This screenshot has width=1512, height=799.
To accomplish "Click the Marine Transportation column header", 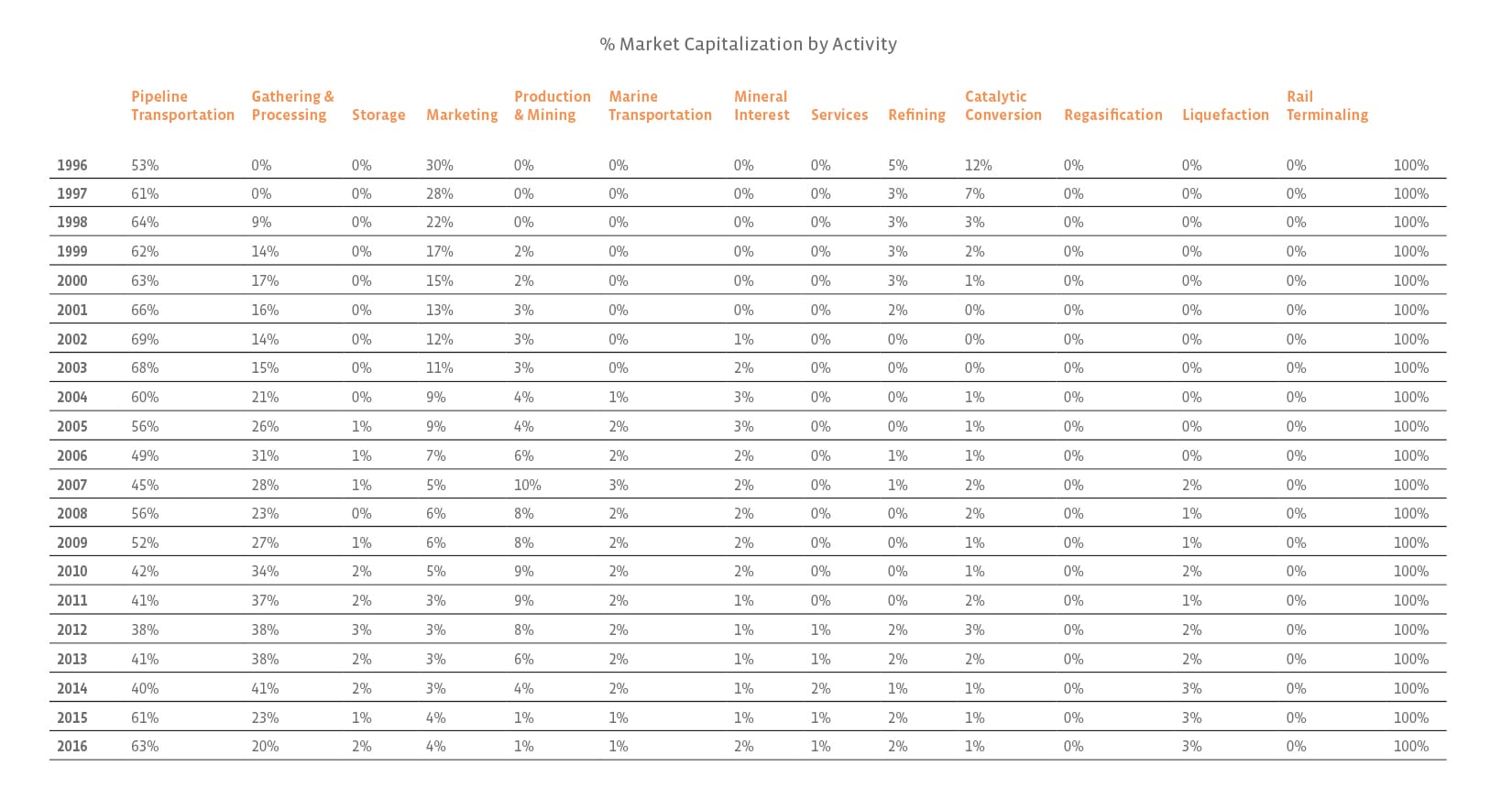I will click(660, 105).
